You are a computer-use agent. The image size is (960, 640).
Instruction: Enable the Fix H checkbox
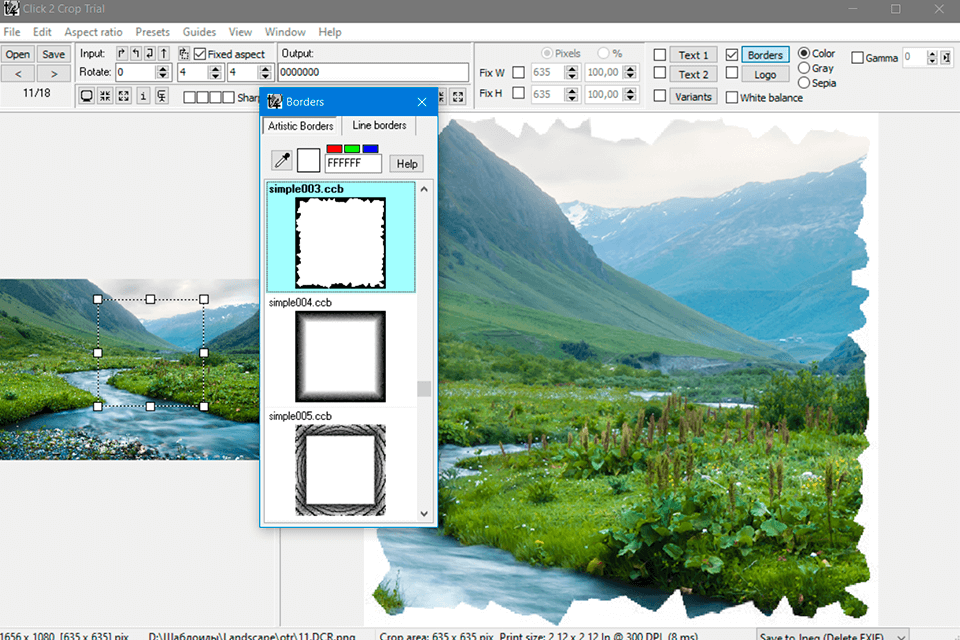click(x=519, y=93)
